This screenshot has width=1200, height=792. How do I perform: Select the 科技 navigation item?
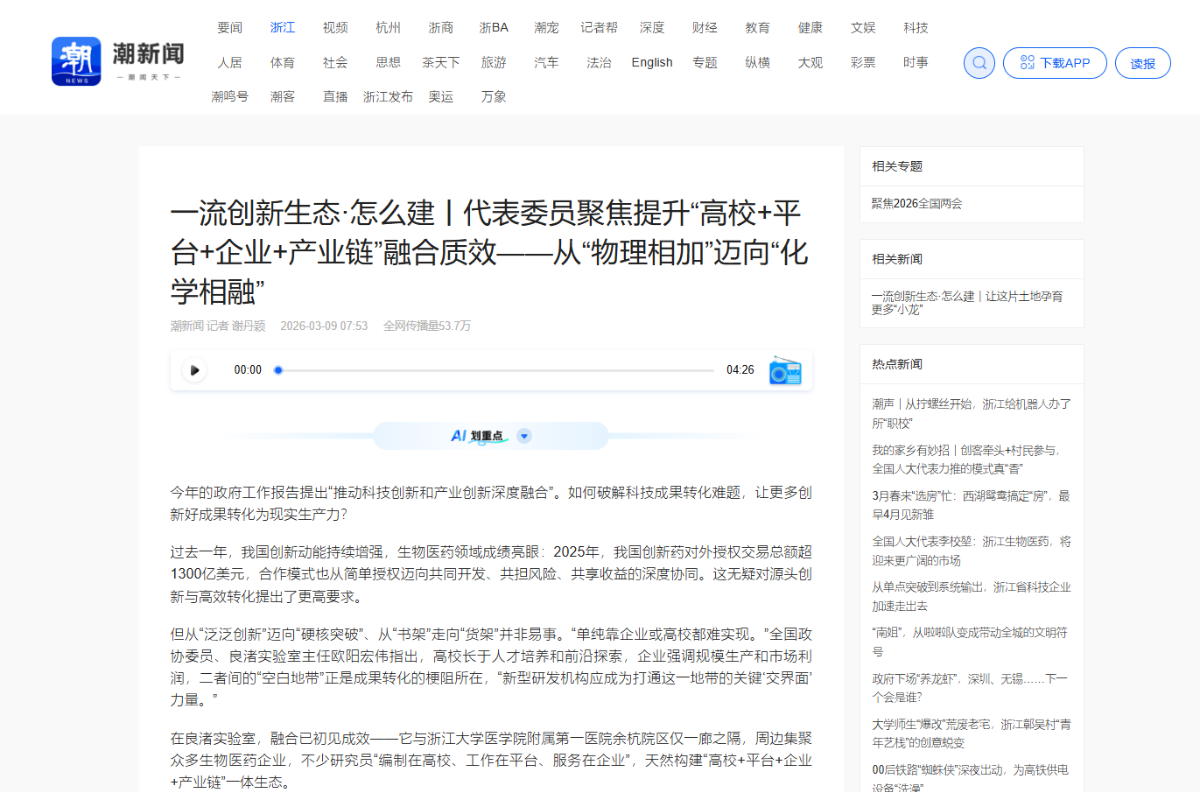(915, 28)
